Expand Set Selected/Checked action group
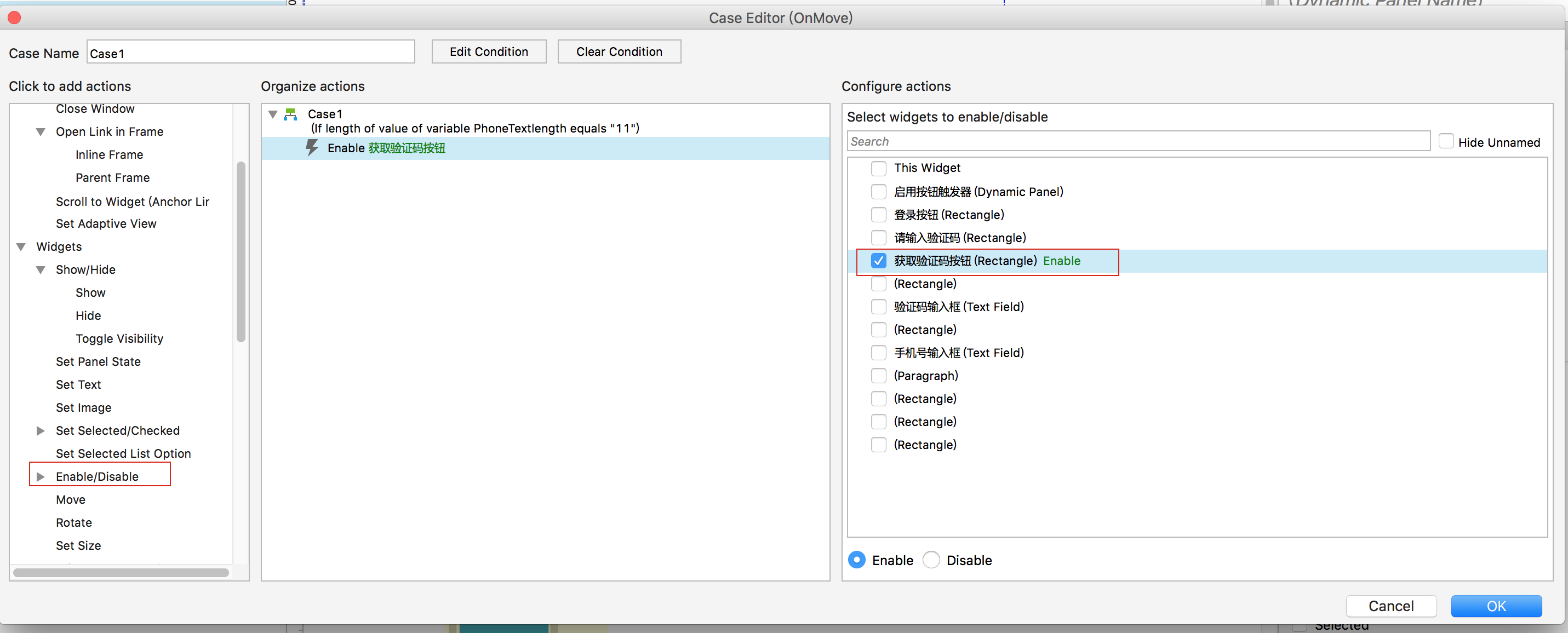The height and width of the screenshot is (633, 1568). pos(41,430)
